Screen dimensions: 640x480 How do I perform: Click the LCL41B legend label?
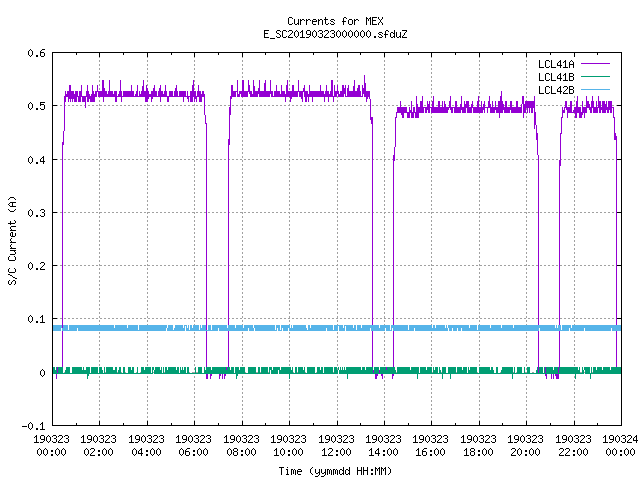tap(556, 77)
